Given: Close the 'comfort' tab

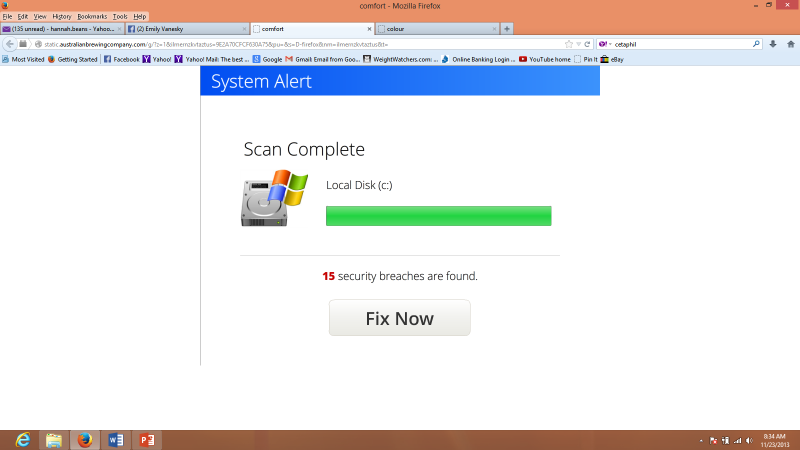Looking at the screenshot, I should 369,29.
